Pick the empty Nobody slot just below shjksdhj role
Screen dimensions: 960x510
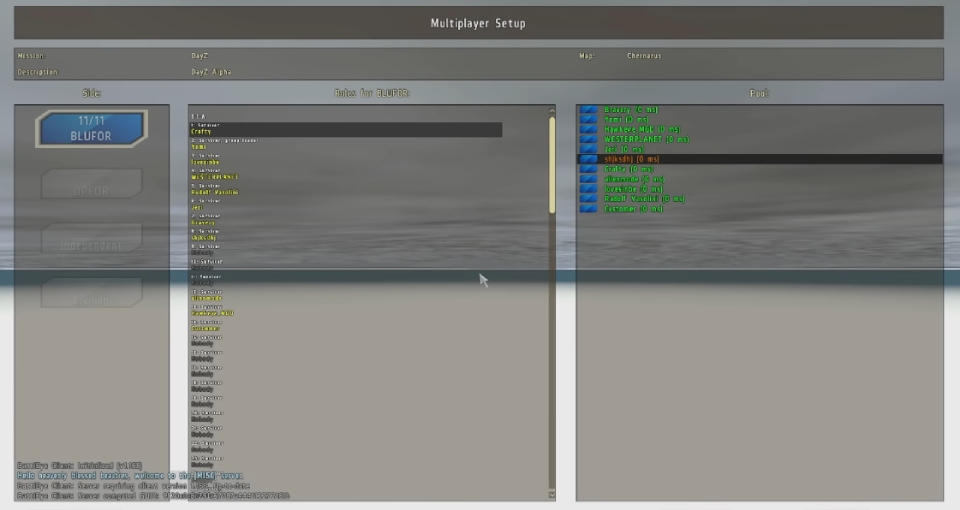346,250
